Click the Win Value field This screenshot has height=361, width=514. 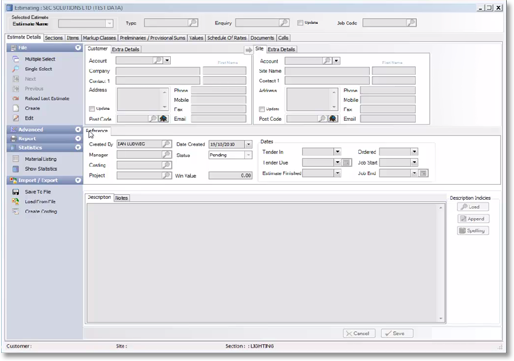pos(230,175)
